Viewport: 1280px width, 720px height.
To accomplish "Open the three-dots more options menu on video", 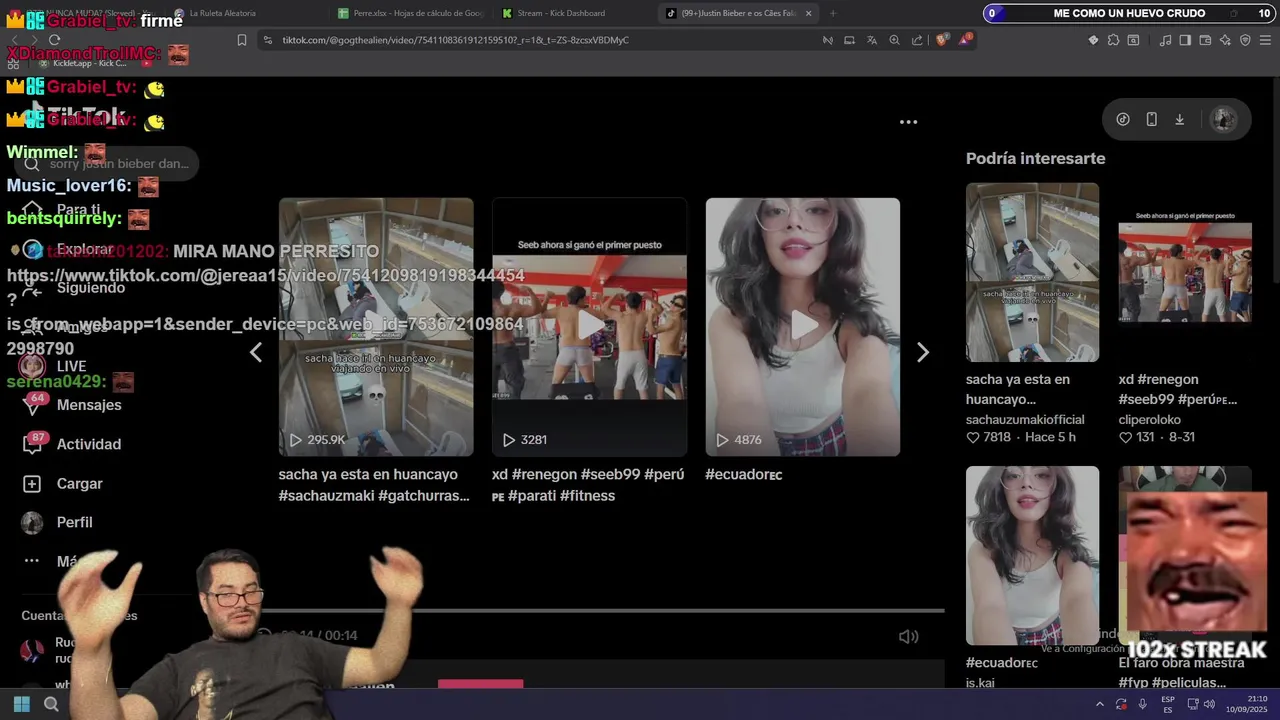I will pos(908,122).
